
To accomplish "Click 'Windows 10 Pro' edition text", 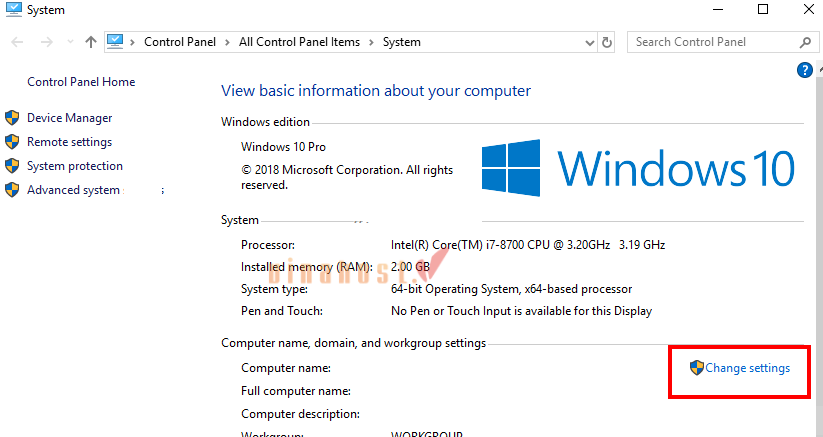I will 283,147.
